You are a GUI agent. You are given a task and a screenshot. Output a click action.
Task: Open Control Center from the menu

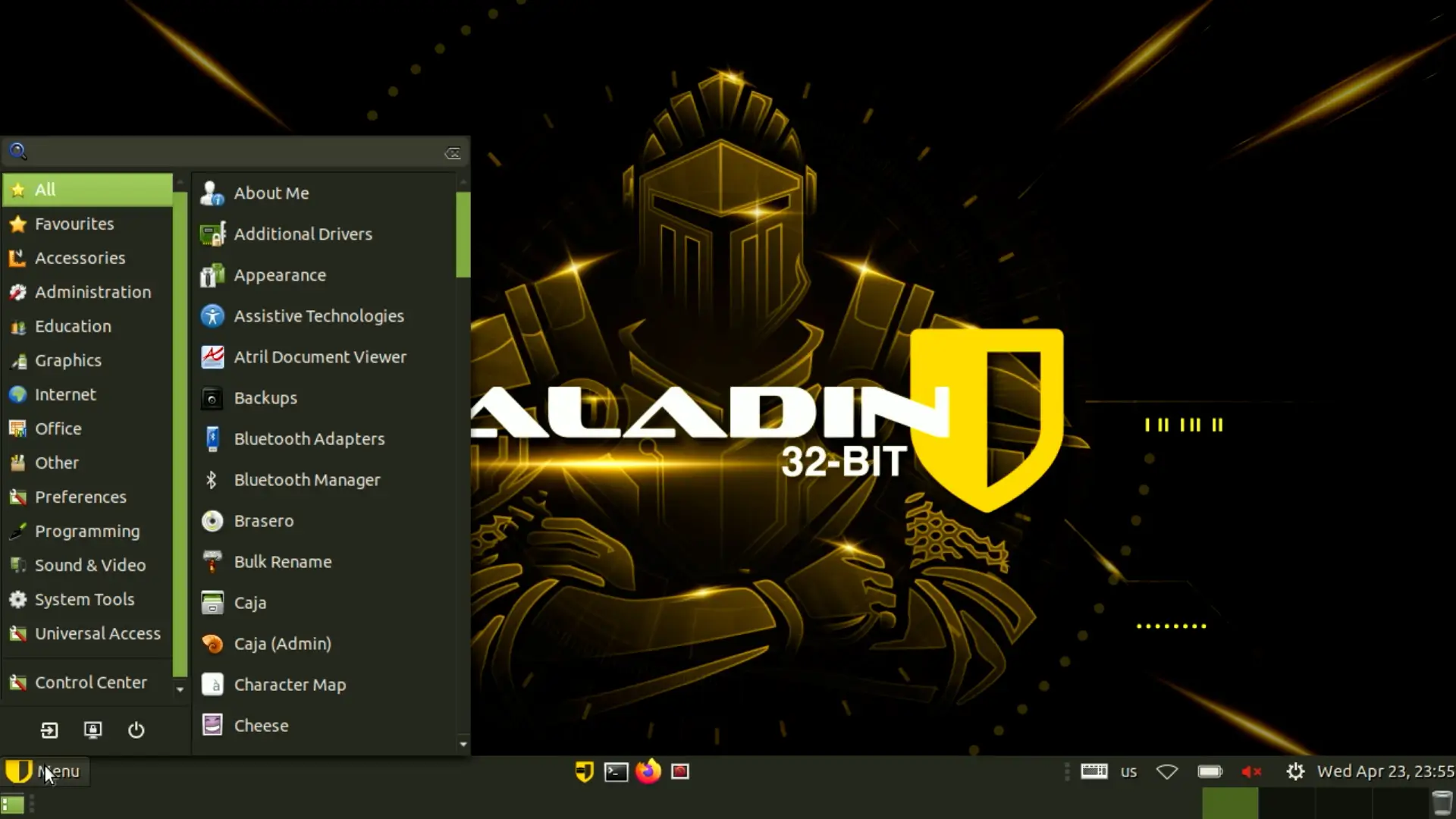(87, 682)
